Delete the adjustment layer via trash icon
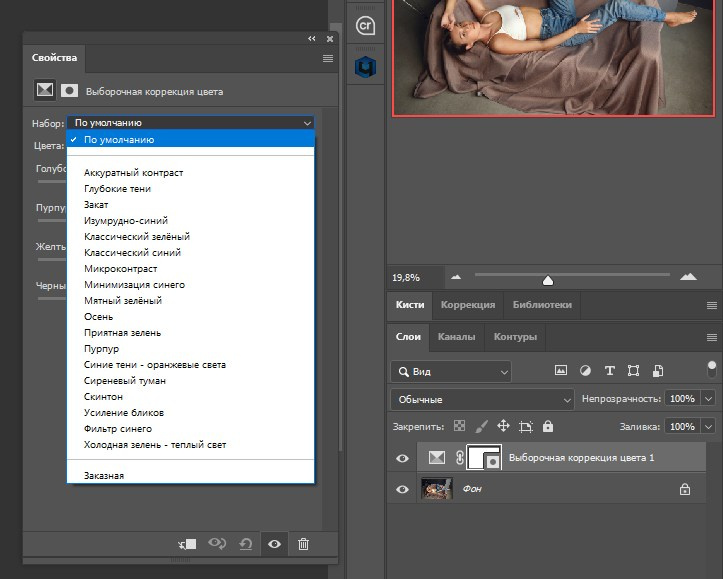Viewport: 723px width, 579px height. [x=303, y=543]
